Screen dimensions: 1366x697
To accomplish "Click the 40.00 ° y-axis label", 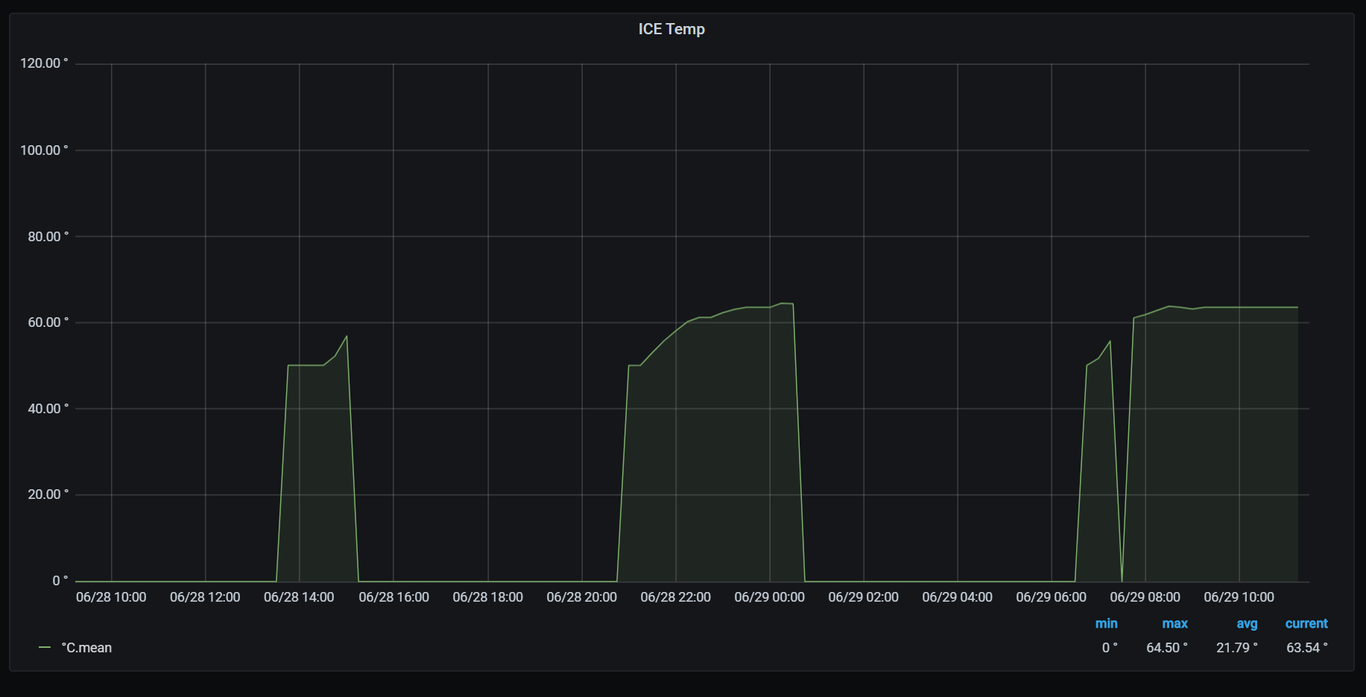I will coord(48,408).
